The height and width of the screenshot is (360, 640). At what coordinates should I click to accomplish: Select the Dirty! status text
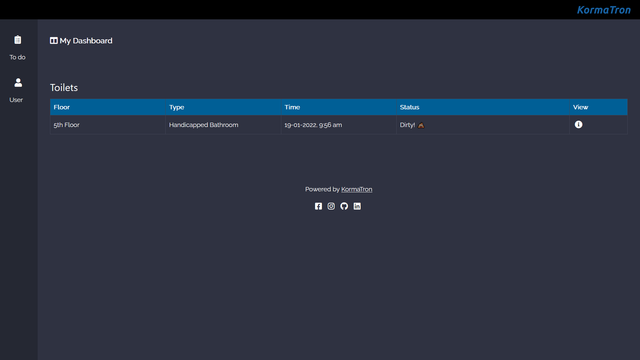tap(407, 125)
